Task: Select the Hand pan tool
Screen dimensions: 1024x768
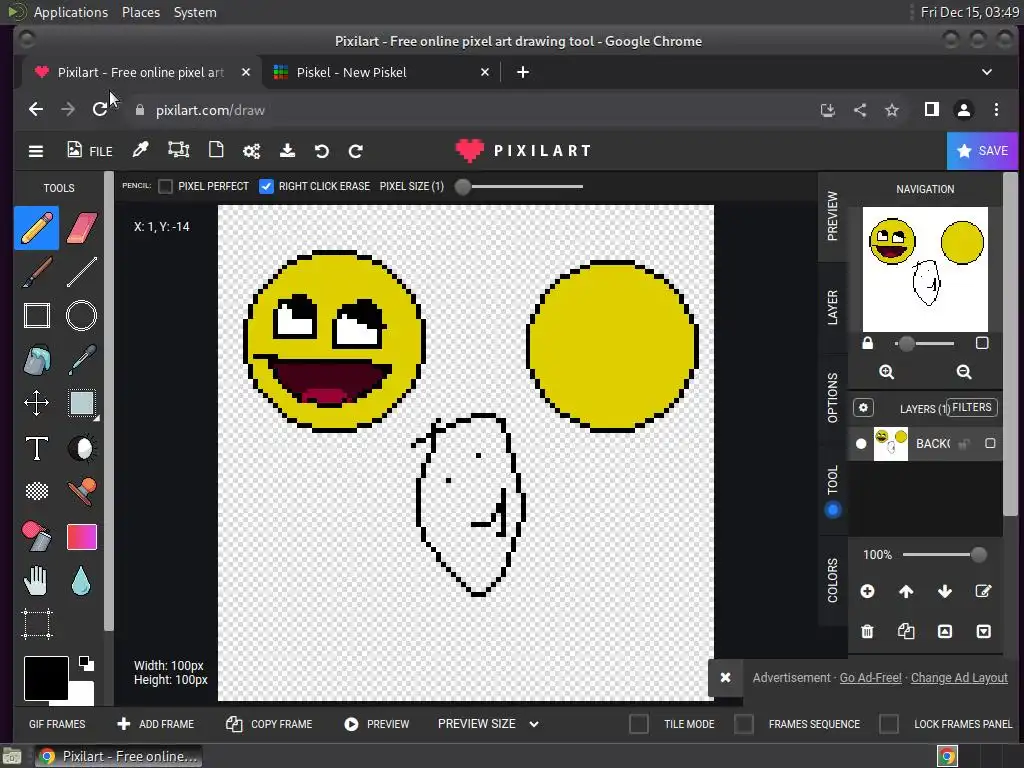Action: point(37,581)
